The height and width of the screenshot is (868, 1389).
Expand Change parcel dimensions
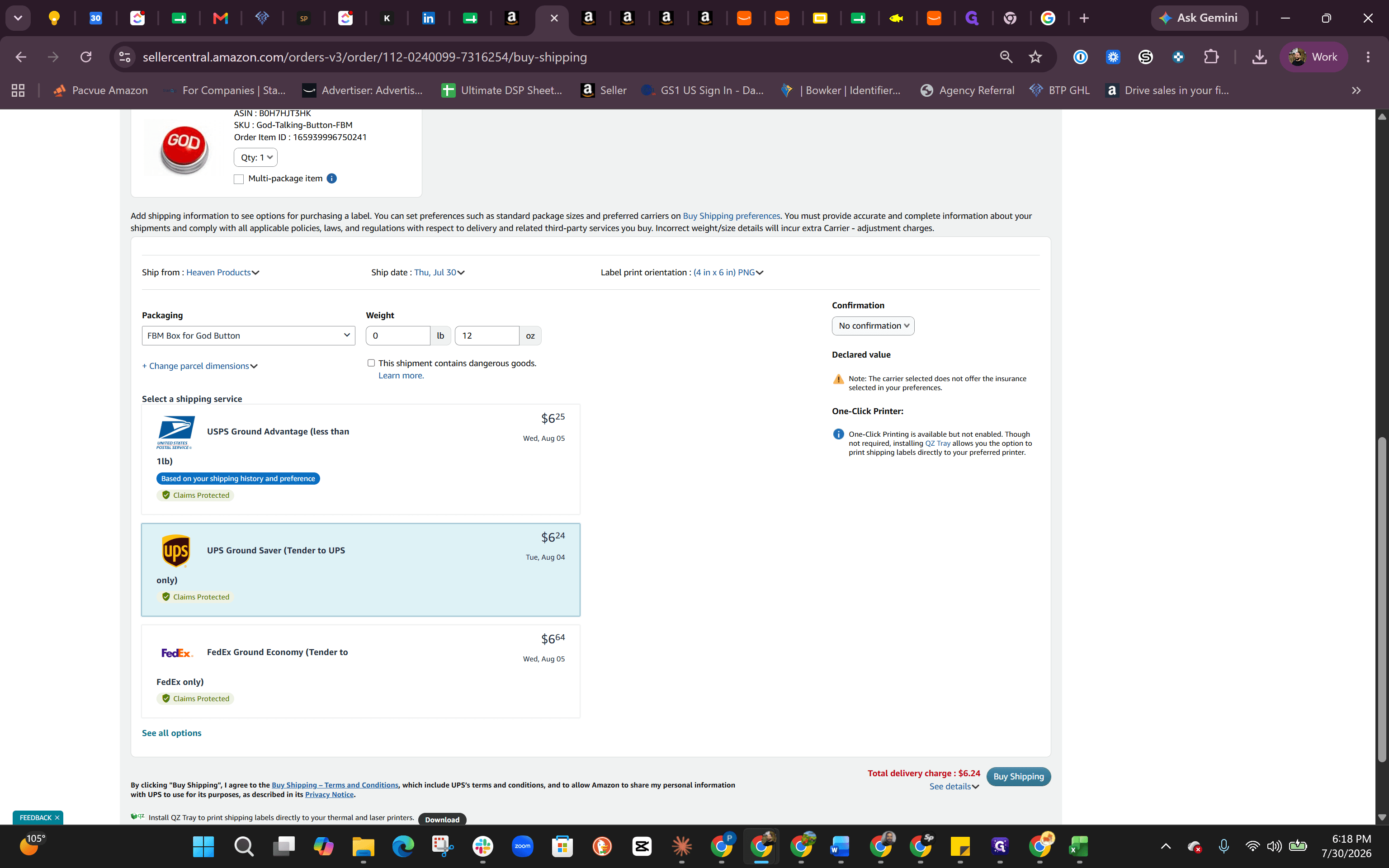click(x=200, y=366)
